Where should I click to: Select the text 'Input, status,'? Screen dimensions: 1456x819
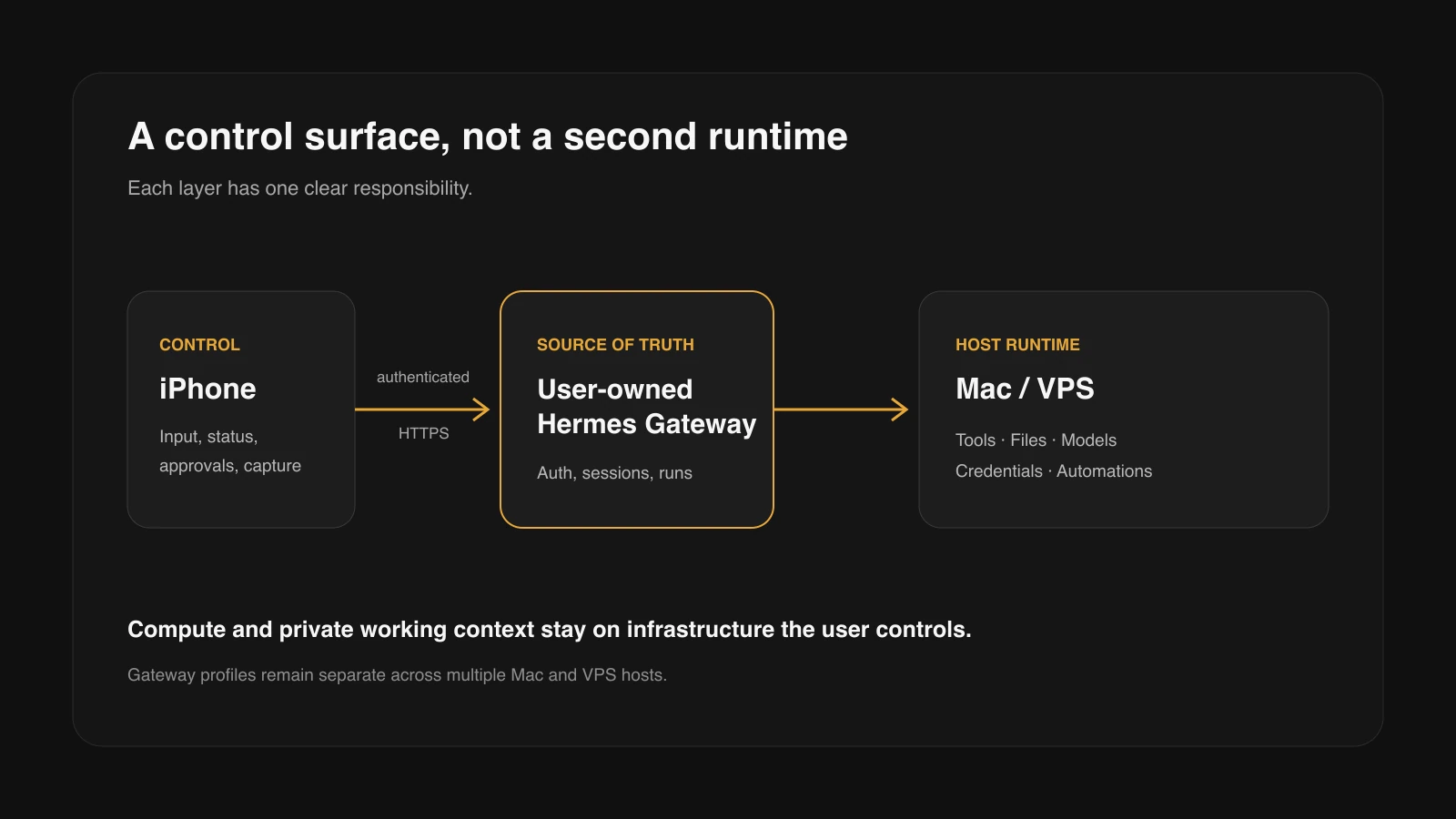click(208, 437)
